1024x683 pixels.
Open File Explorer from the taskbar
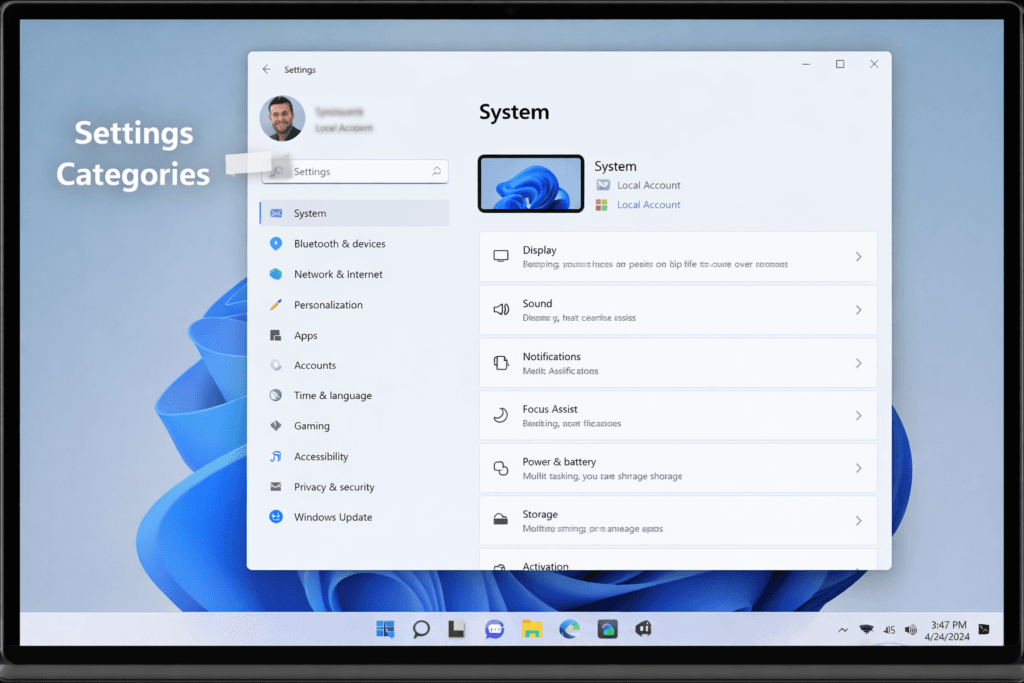[532, 629]
